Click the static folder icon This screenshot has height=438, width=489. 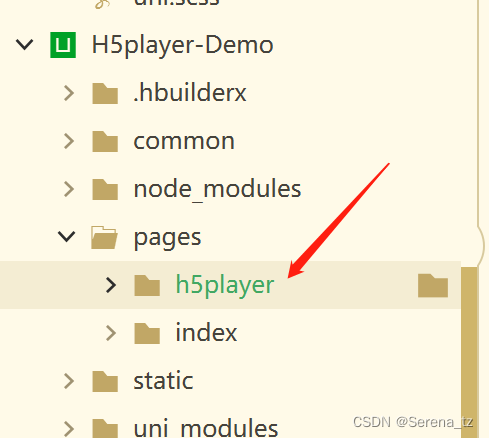point(105,381)
